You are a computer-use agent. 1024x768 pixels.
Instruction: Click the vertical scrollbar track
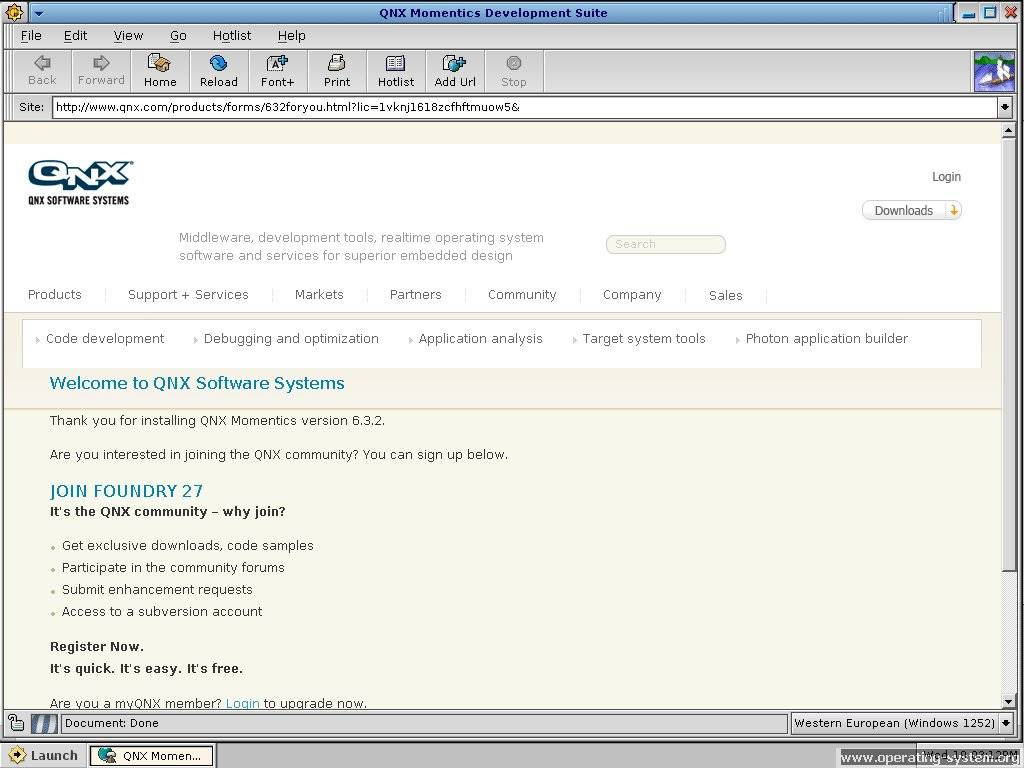1008,632
